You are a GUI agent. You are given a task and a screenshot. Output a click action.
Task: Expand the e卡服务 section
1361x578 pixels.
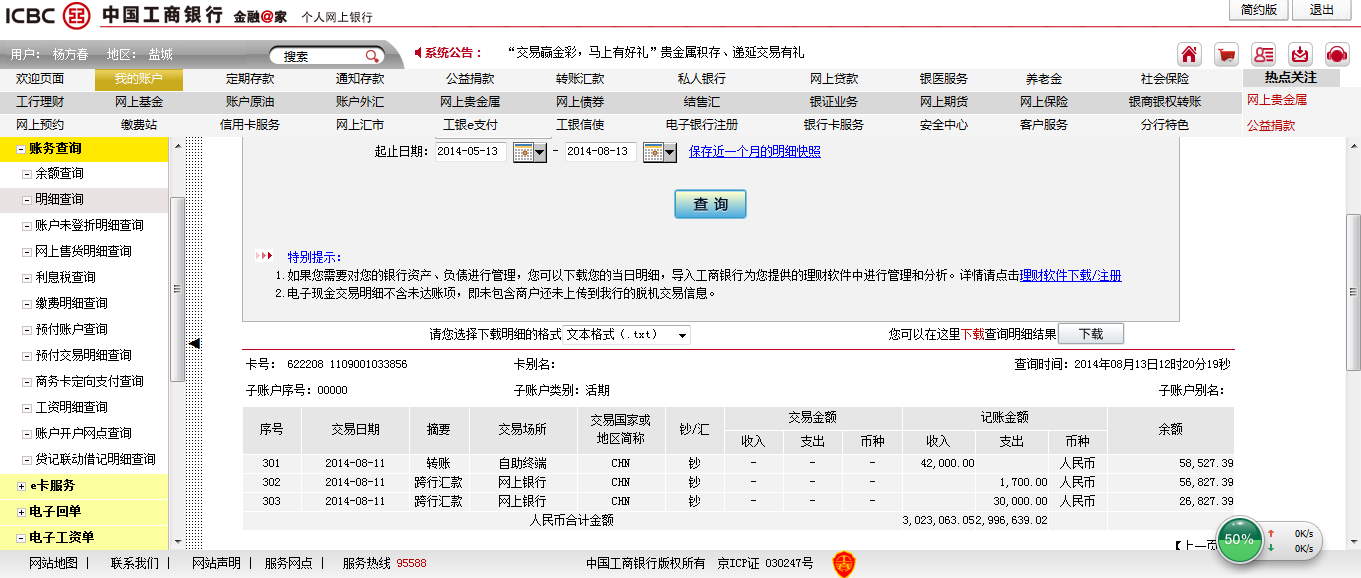pos(21,486)
